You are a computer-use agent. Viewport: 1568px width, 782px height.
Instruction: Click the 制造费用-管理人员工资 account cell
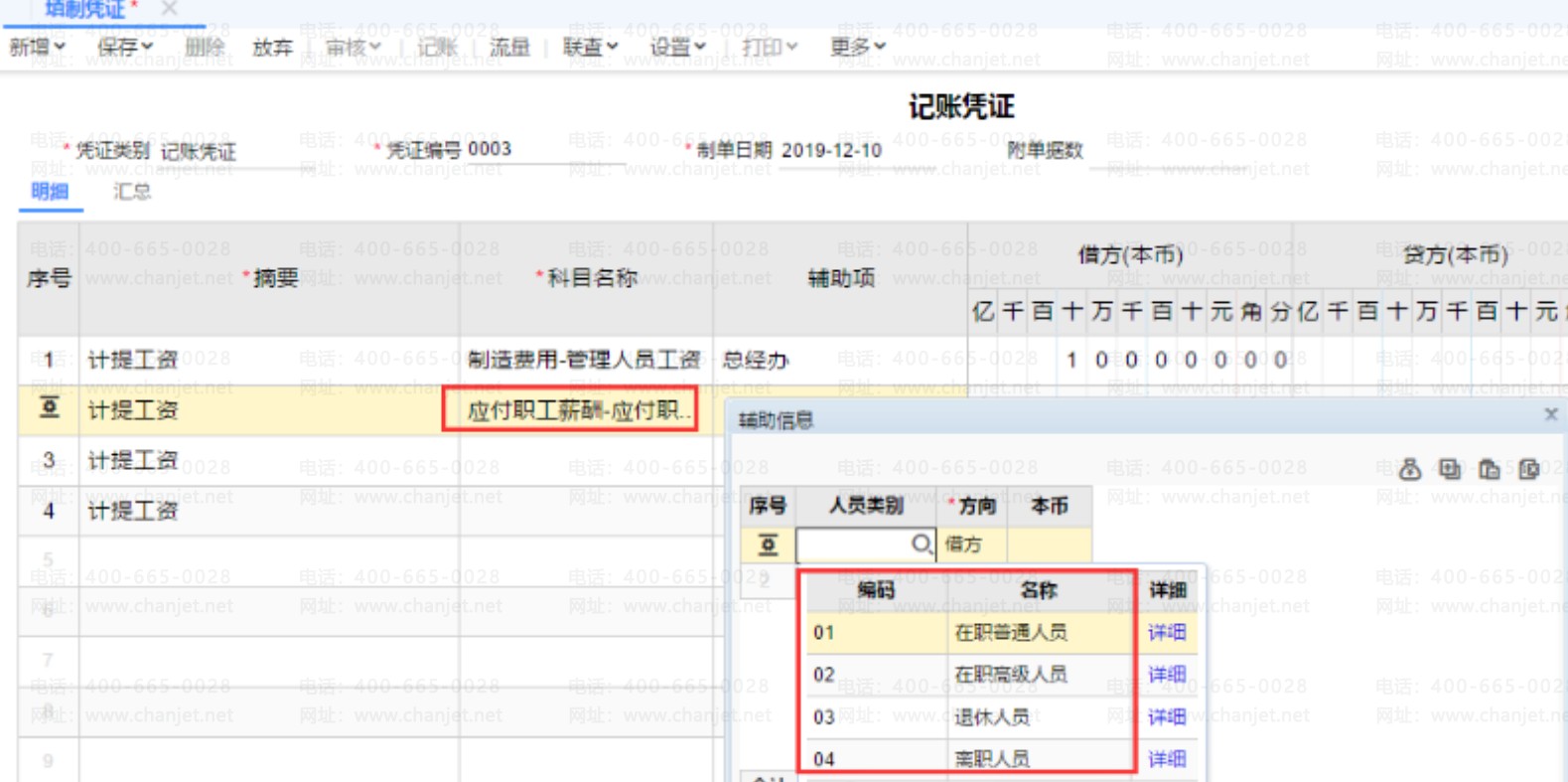pos(585,360)
